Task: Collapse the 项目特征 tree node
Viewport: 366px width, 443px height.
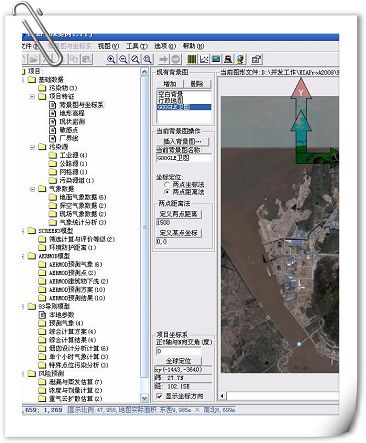Action: pos(32,96)
